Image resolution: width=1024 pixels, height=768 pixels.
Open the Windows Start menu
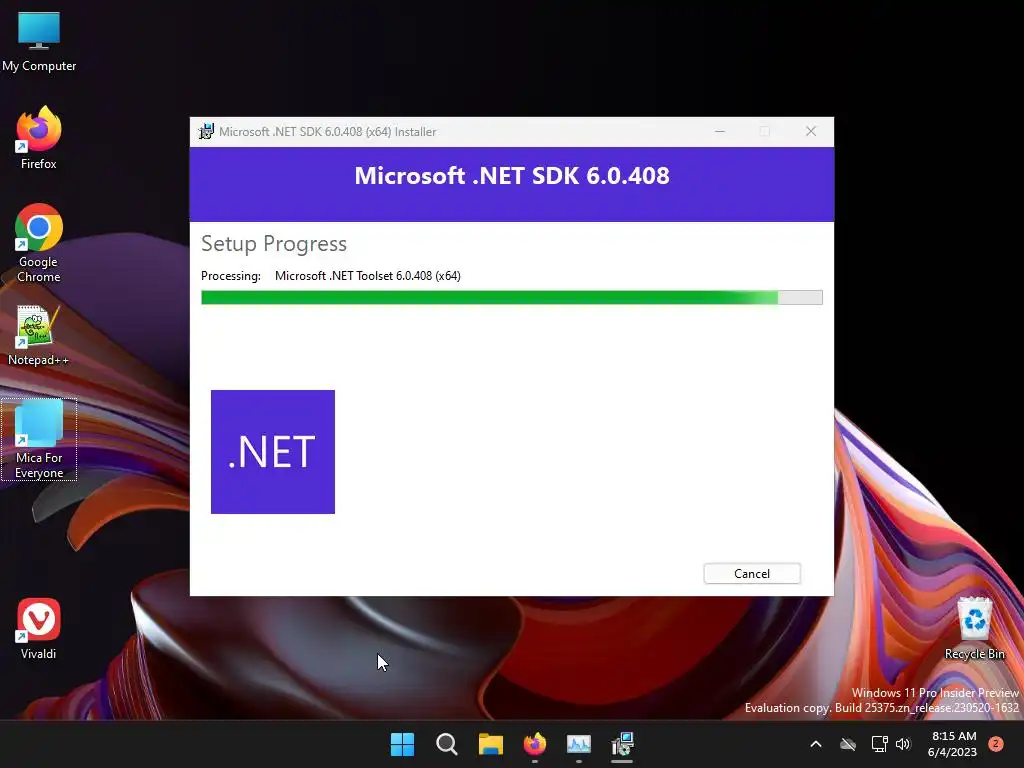(402, 744)
